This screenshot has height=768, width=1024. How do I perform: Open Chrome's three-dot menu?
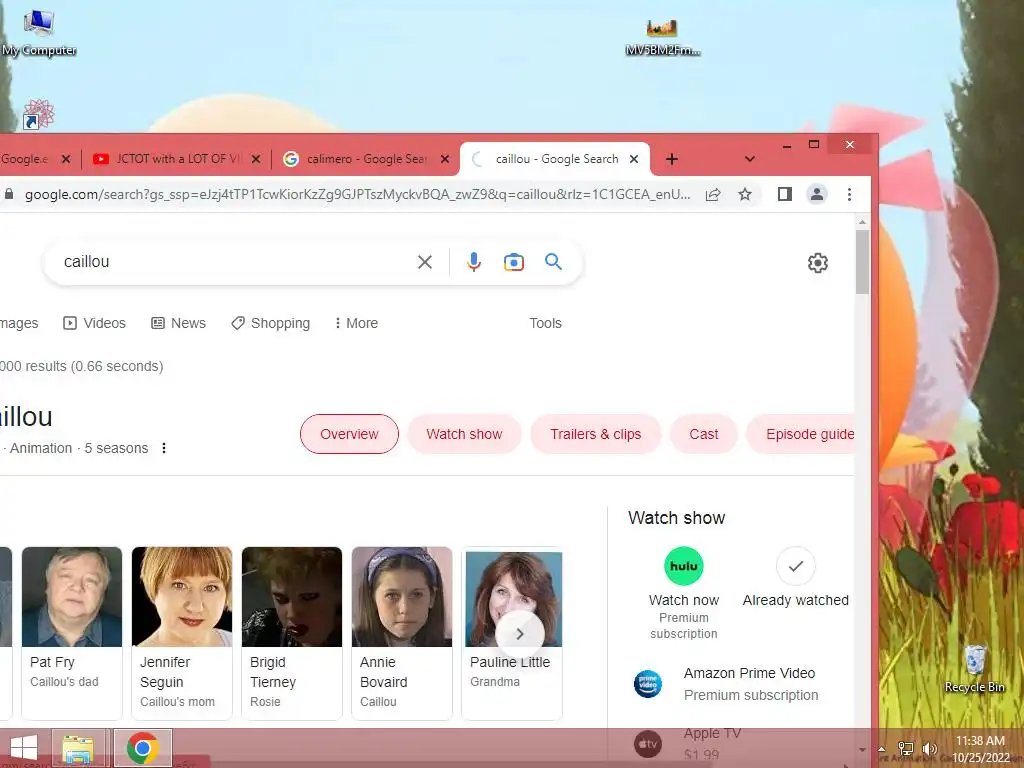click(x=849, y=194)
